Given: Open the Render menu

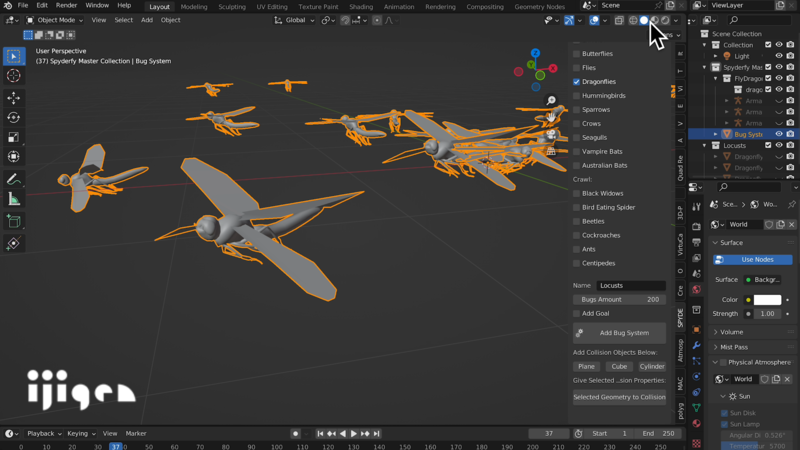Looking at the screenshot, I should click(66, 6).
